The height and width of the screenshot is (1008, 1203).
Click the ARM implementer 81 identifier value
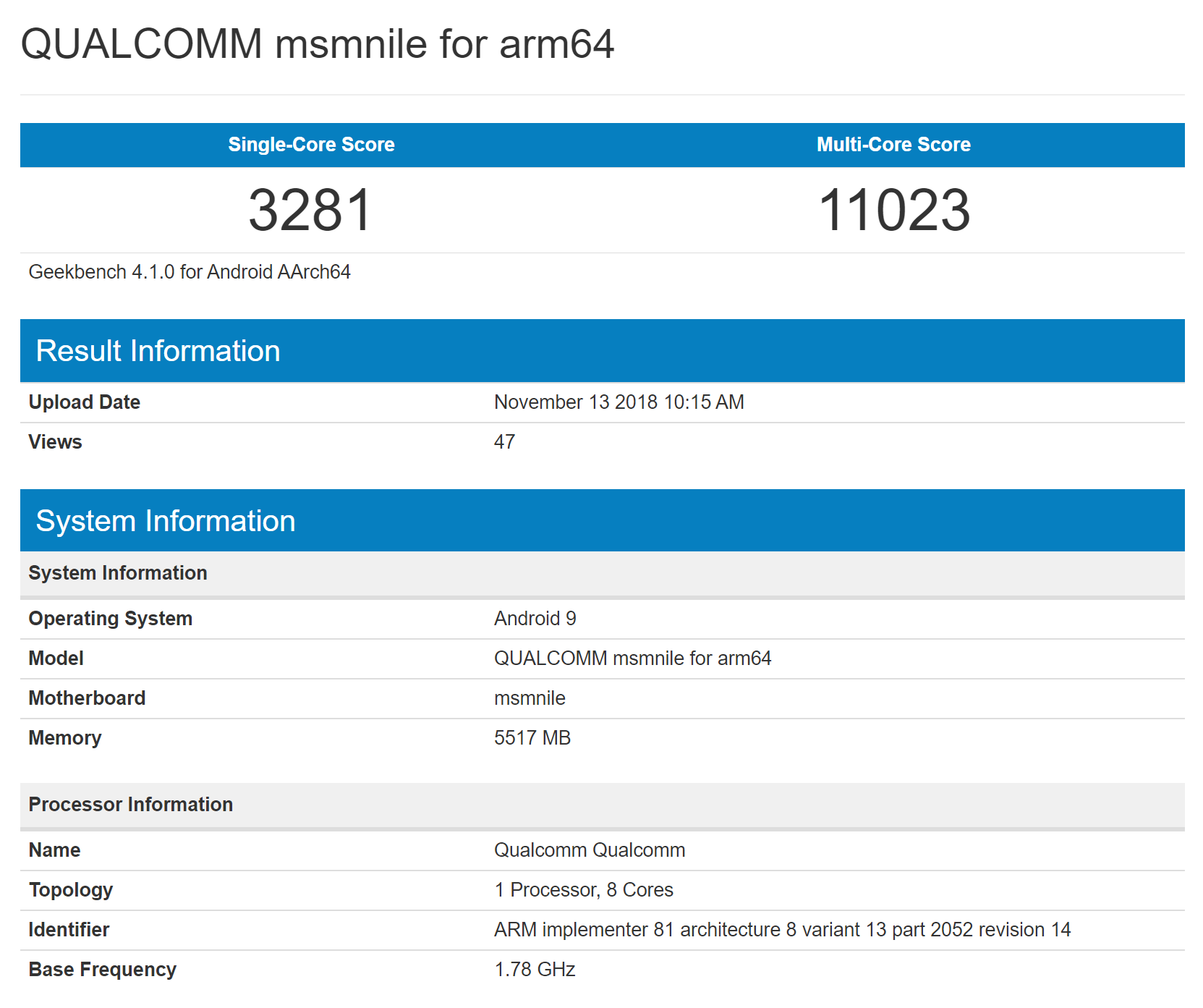click(x=782, y=930)
